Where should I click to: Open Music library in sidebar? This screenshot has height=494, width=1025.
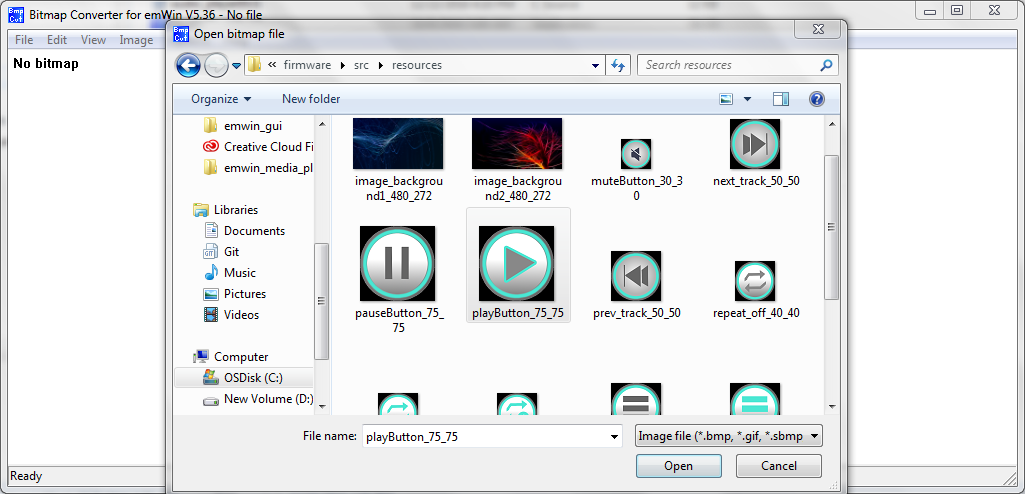[229, 272]
